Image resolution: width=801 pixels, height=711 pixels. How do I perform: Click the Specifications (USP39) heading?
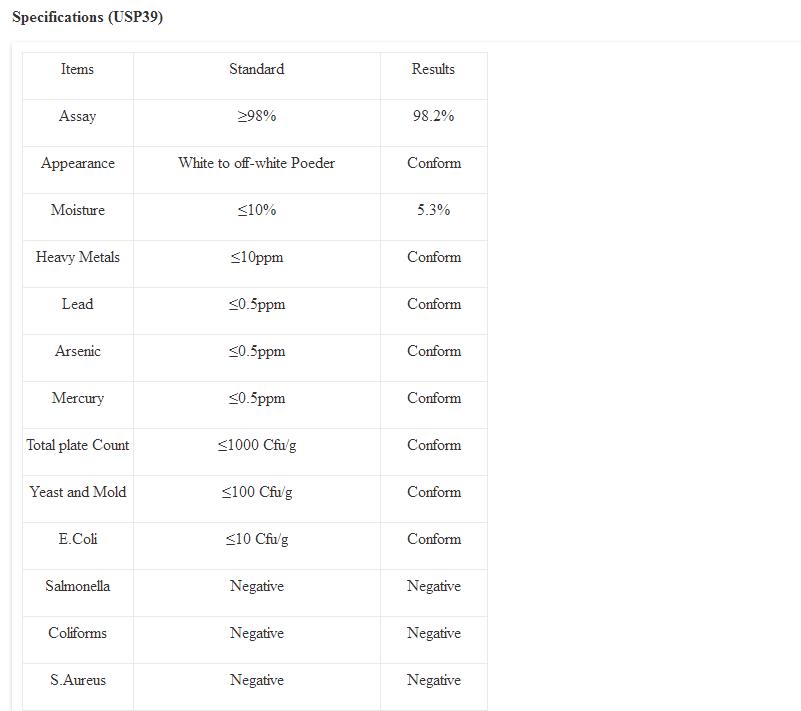pyautogui.click(x=87, y=18)
